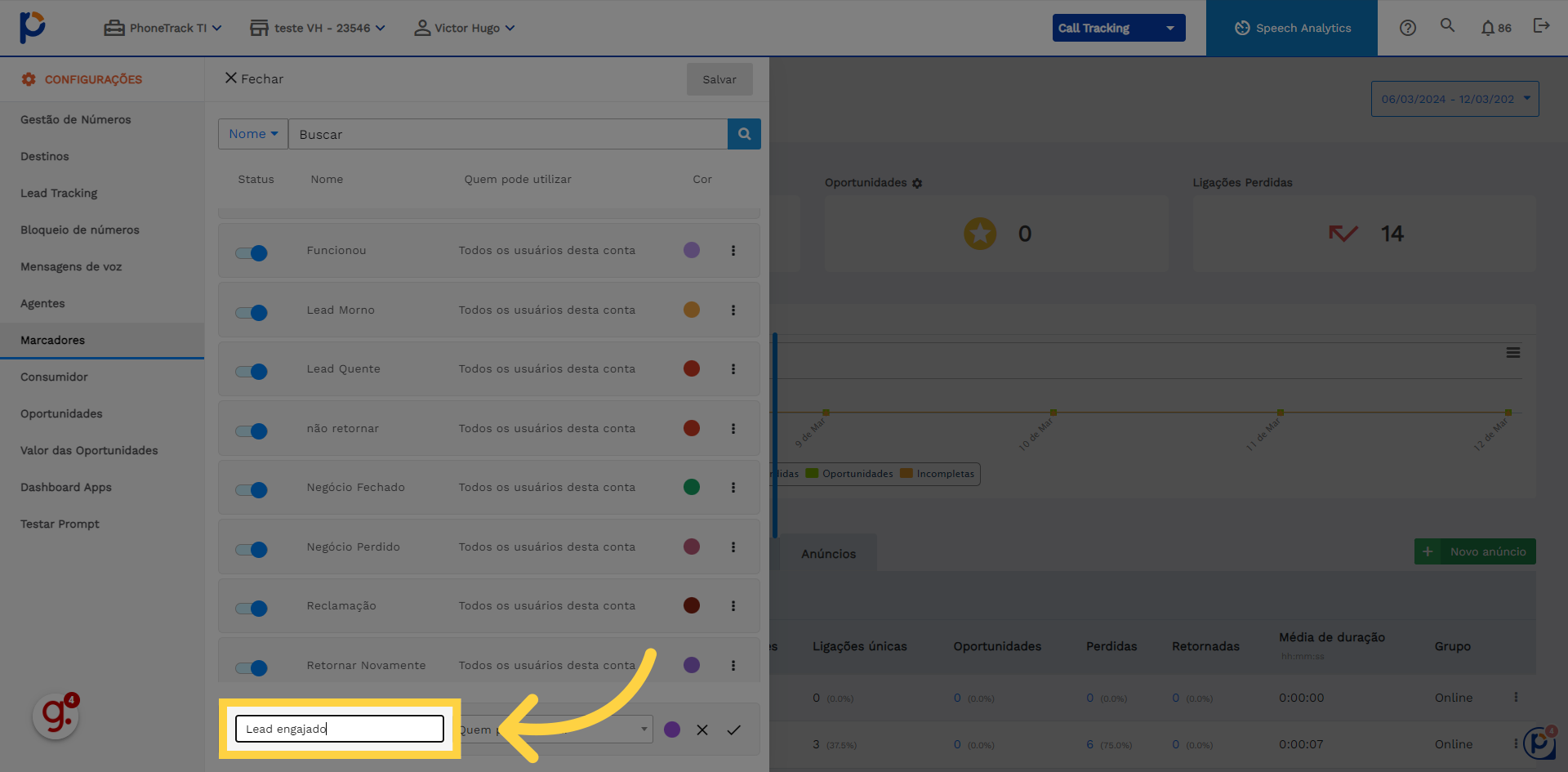
Task: Click the Oportunidades legend item in chart
Action: (849, 474)
